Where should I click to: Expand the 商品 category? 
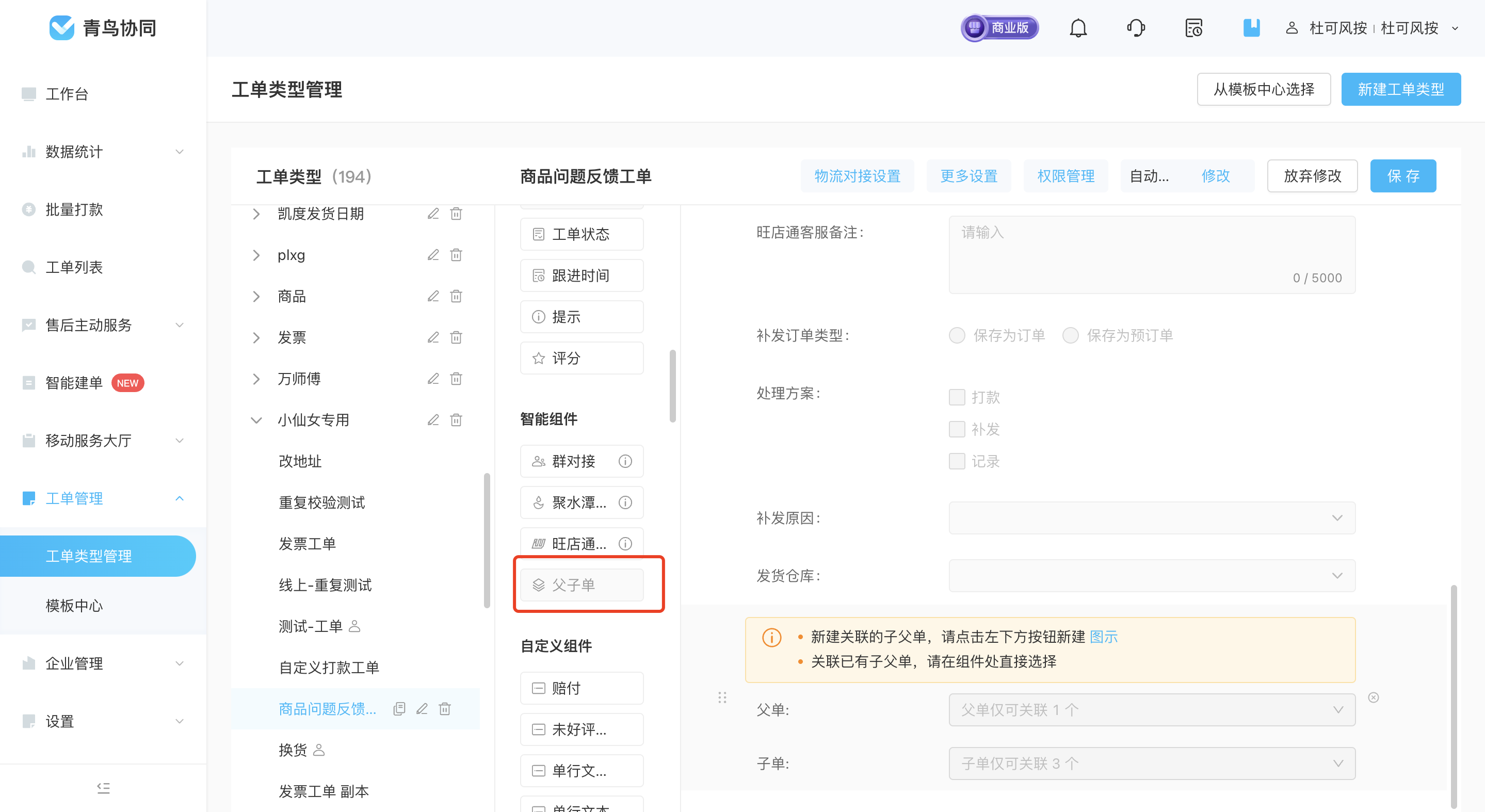pyautogui.click(x=256, y=296)
